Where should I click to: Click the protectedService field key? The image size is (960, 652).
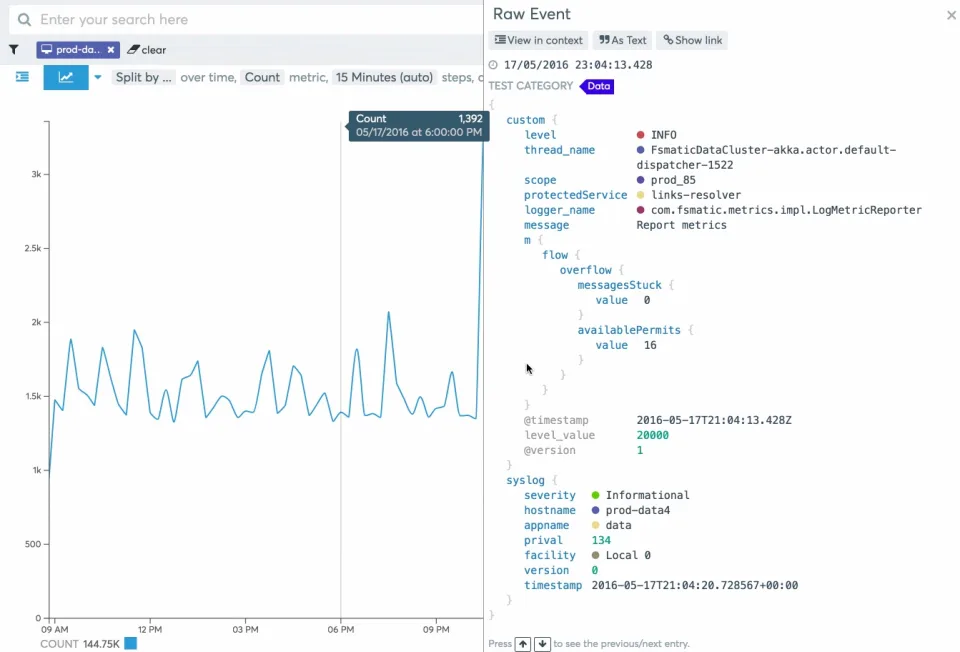pyautogui.click(x=576, y=195)
